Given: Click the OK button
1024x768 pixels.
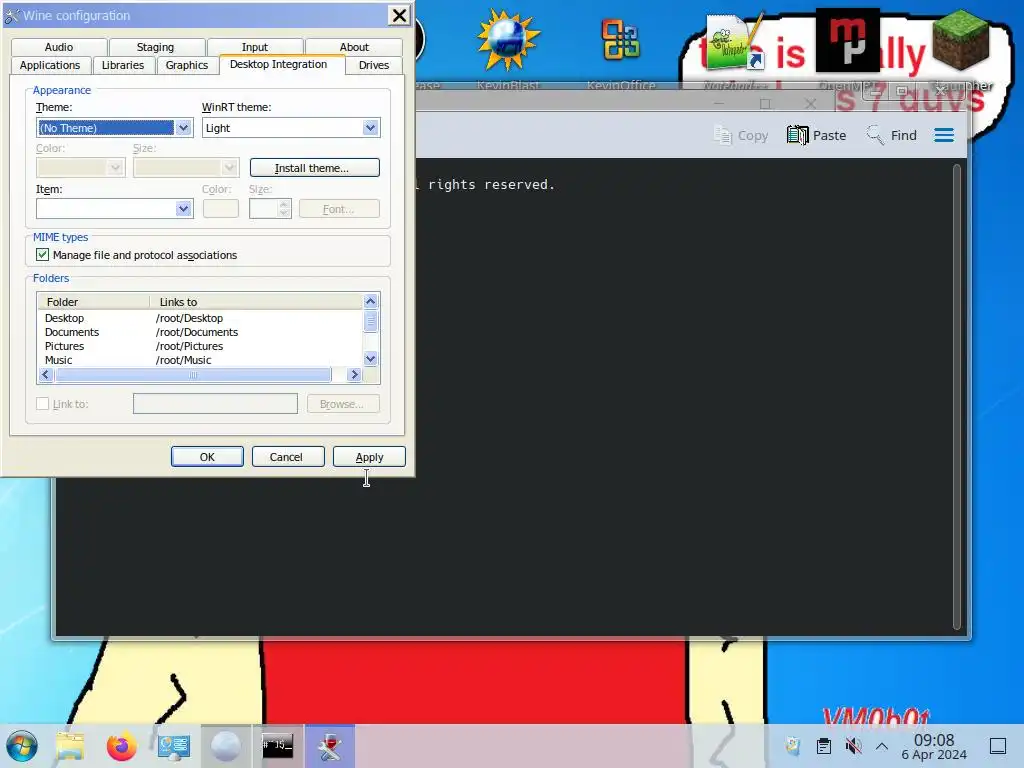Looking at the screenshot, I should pos(207,456).
